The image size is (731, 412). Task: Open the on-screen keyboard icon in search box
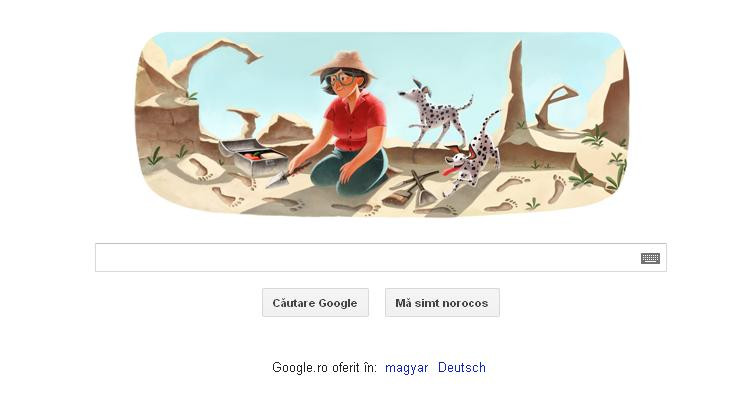(650, 258)
